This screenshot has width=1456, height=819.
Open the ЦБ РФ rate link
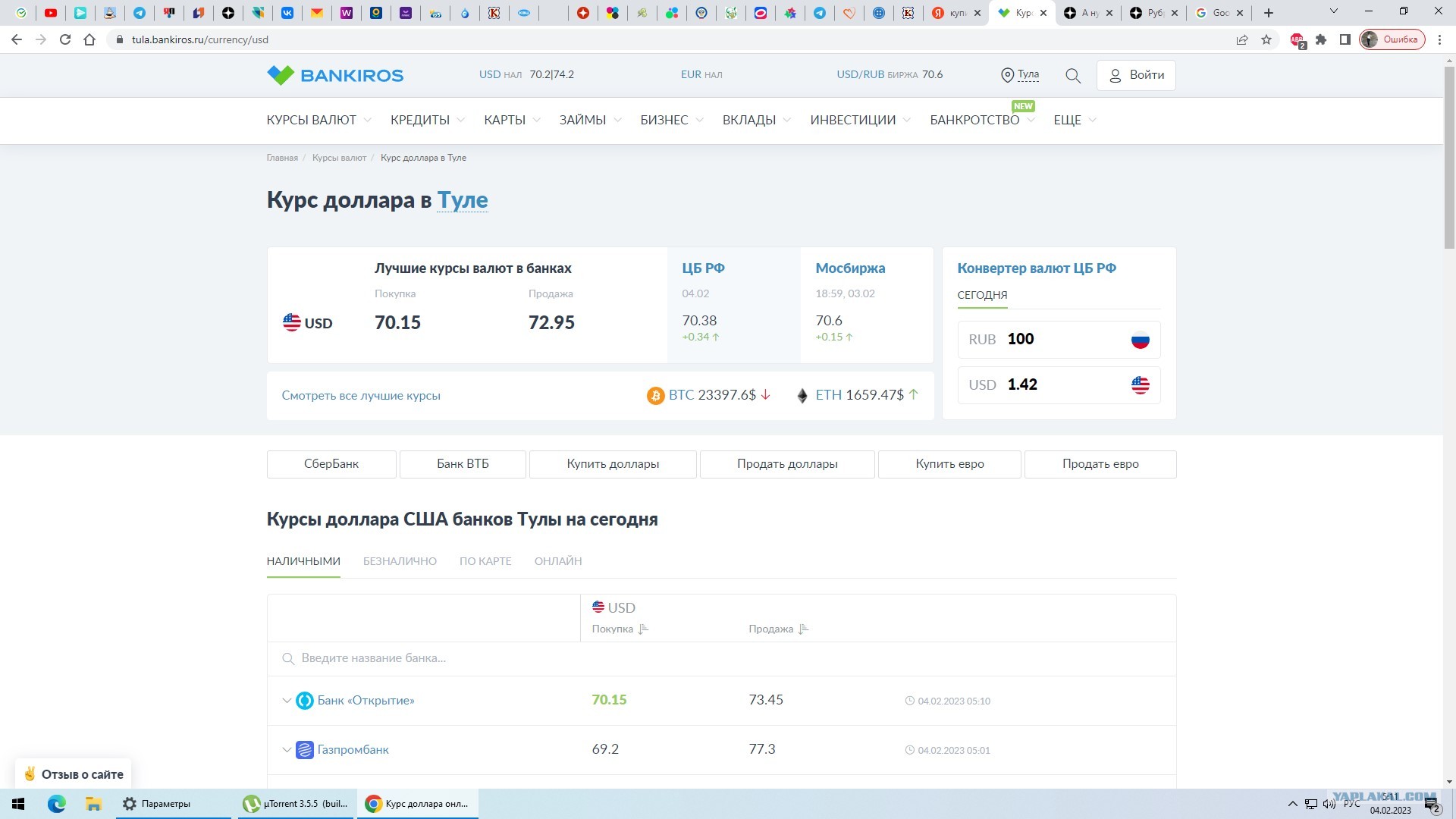(703, 268)
